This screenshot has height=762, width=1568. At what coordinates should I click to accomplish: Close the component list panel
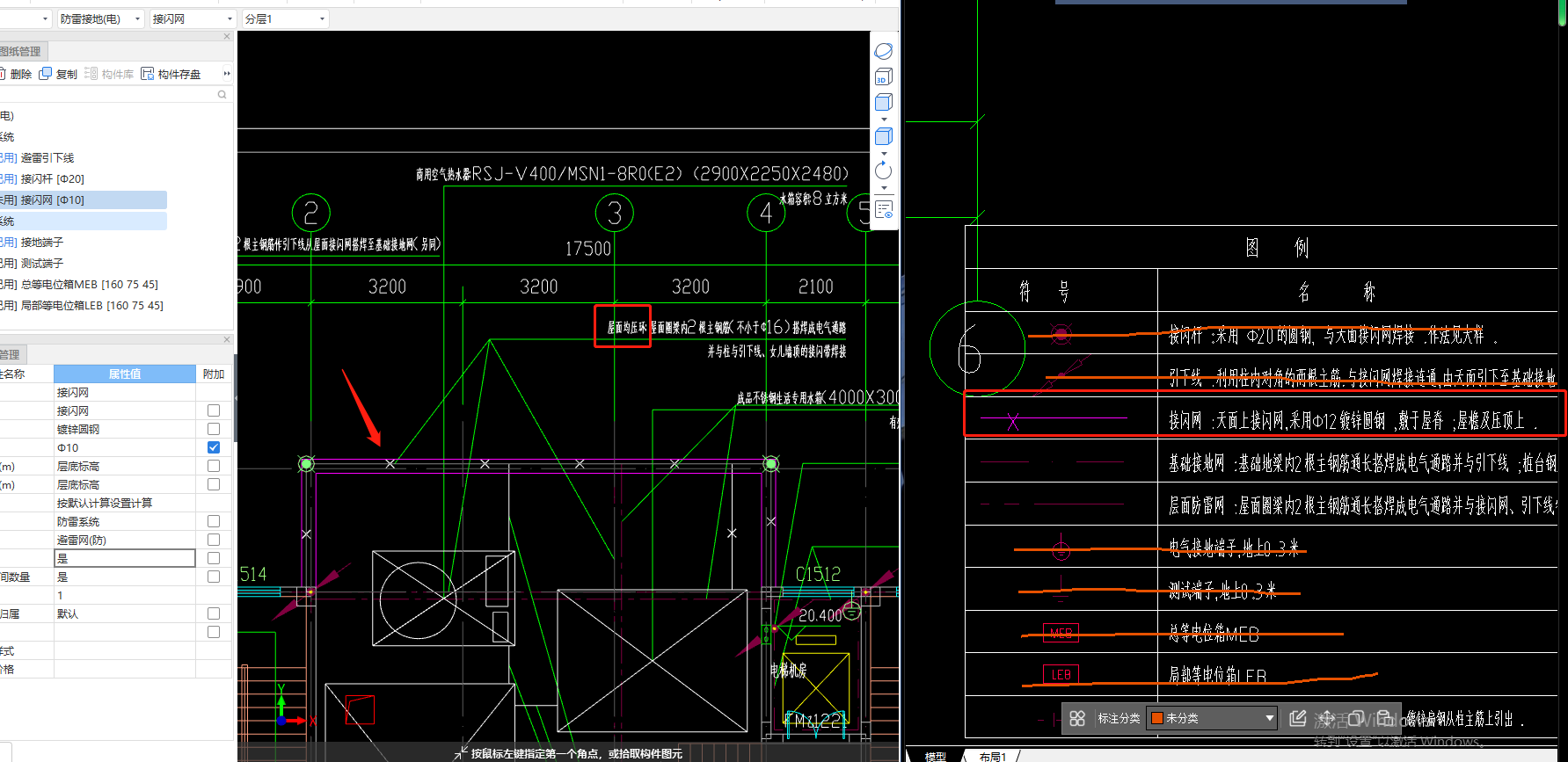227,37
